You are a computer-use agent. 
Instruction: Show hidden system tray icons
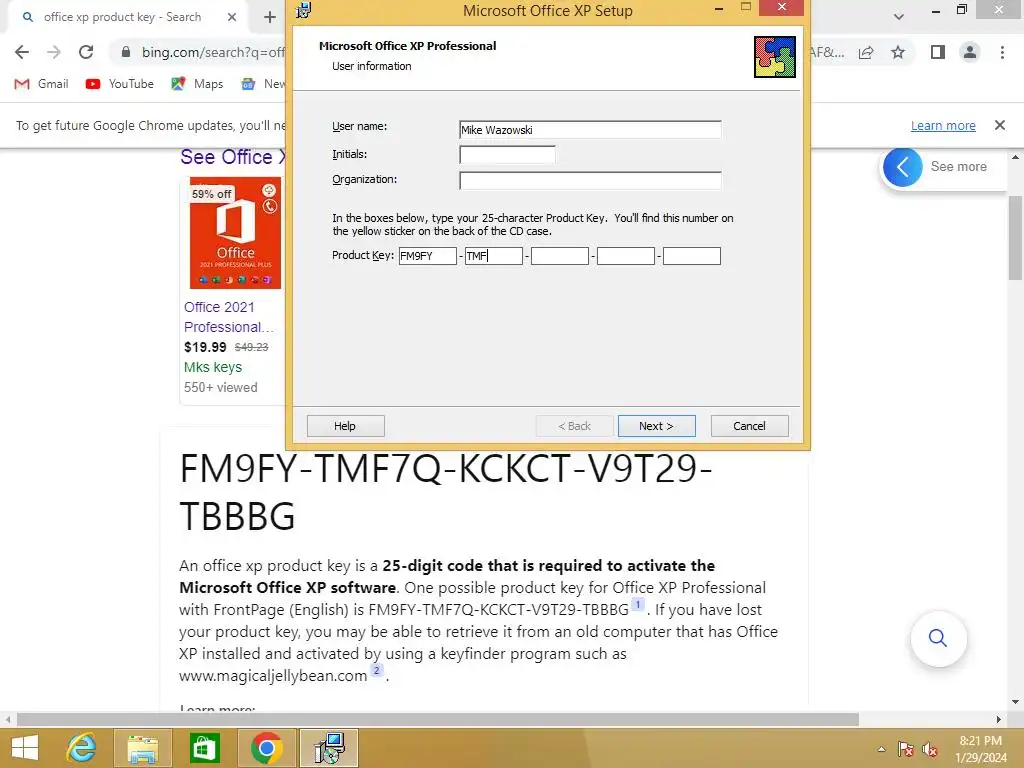(882, 749)
